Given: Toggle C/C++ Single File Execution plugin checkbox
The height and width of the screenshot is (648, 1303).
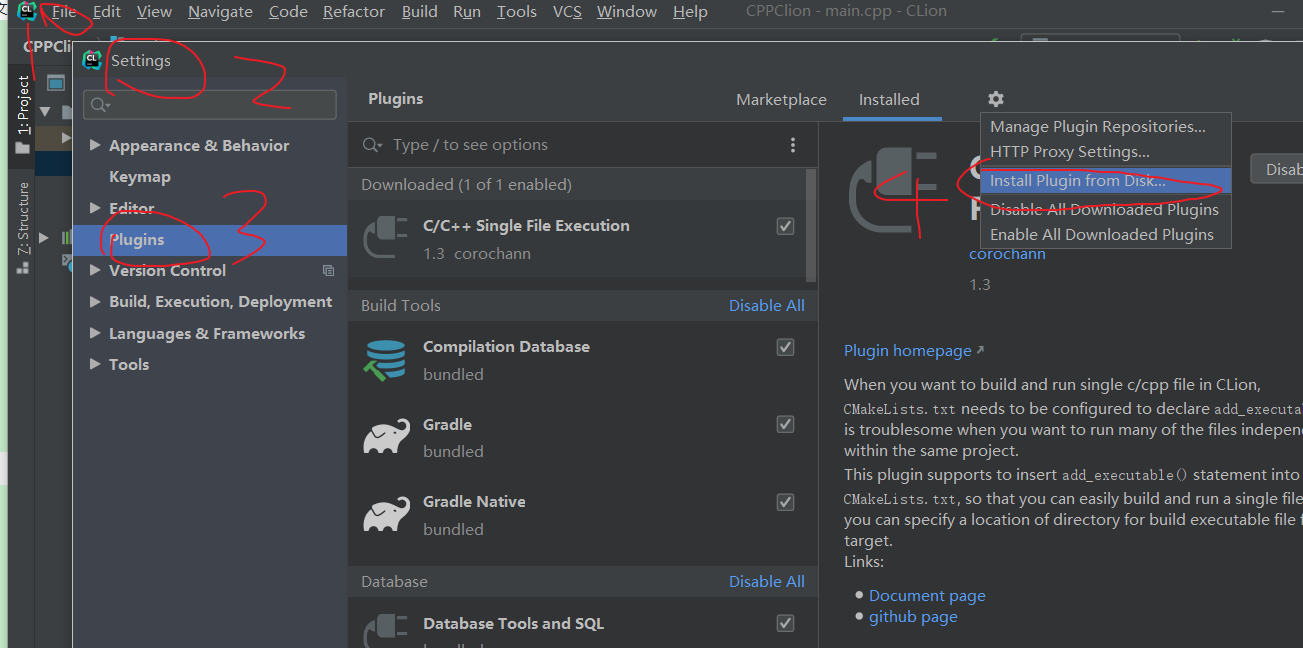Looking at the screenshot, I should pyautogui.click(x=785, y=226).
